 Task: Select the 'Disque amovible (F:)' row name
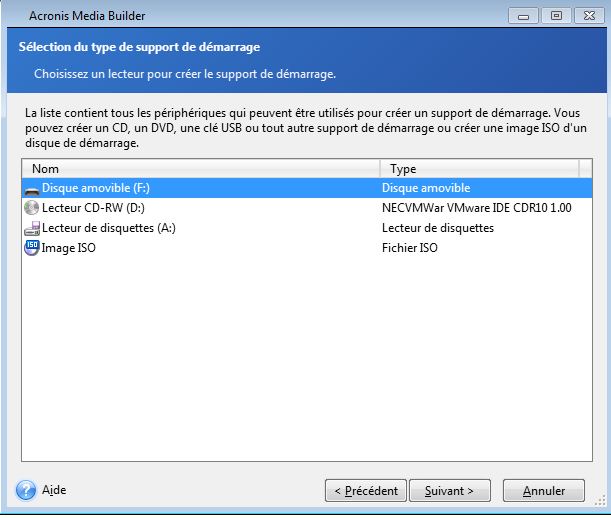click(95, 188)
